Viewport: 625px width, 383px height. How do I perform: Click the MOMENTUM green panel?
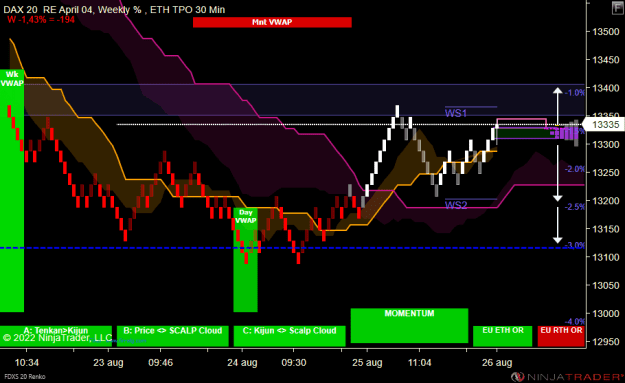point(409,325)
